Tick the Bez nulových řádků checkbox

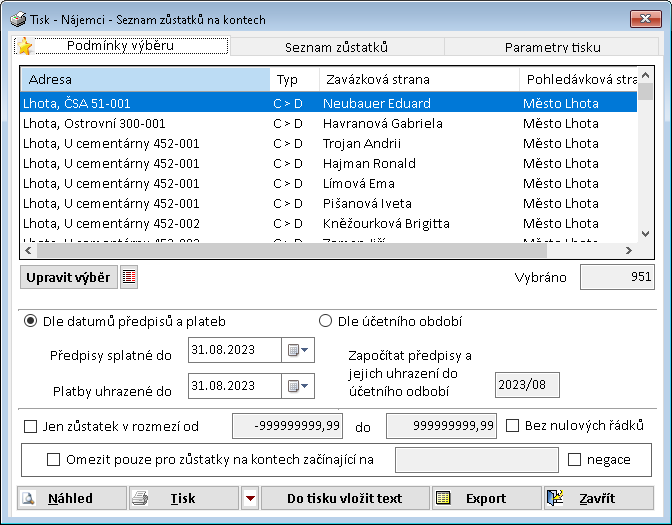click(513, 425)
